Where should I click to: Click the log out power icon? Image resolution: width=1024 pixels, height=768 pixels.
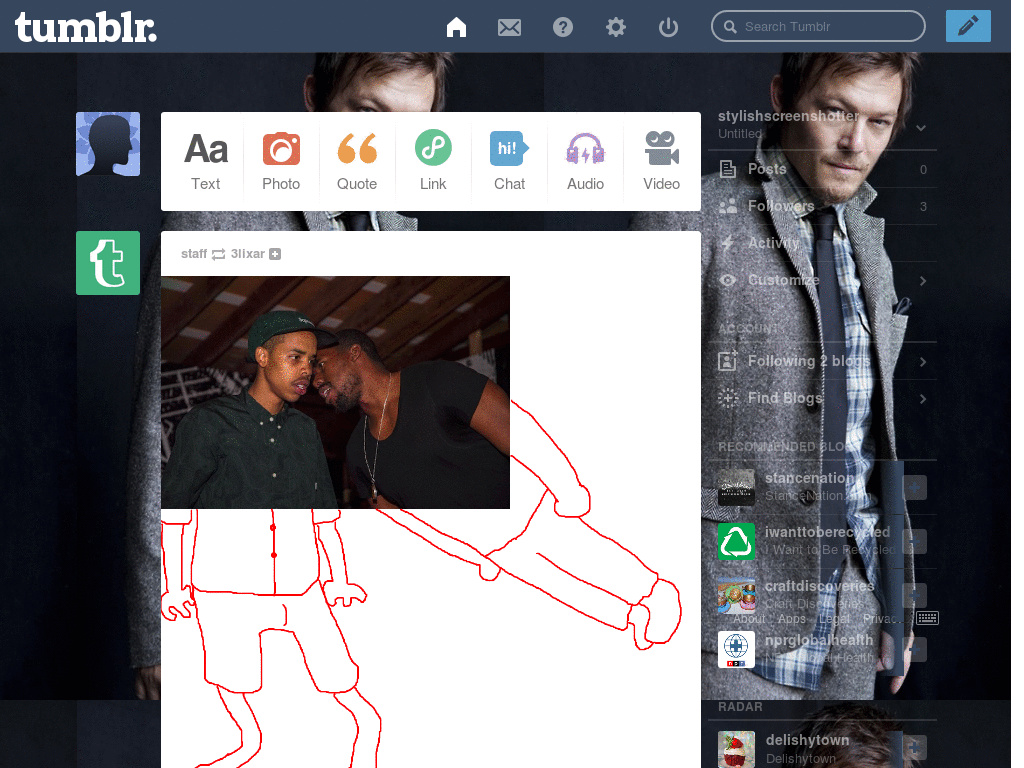668,27
